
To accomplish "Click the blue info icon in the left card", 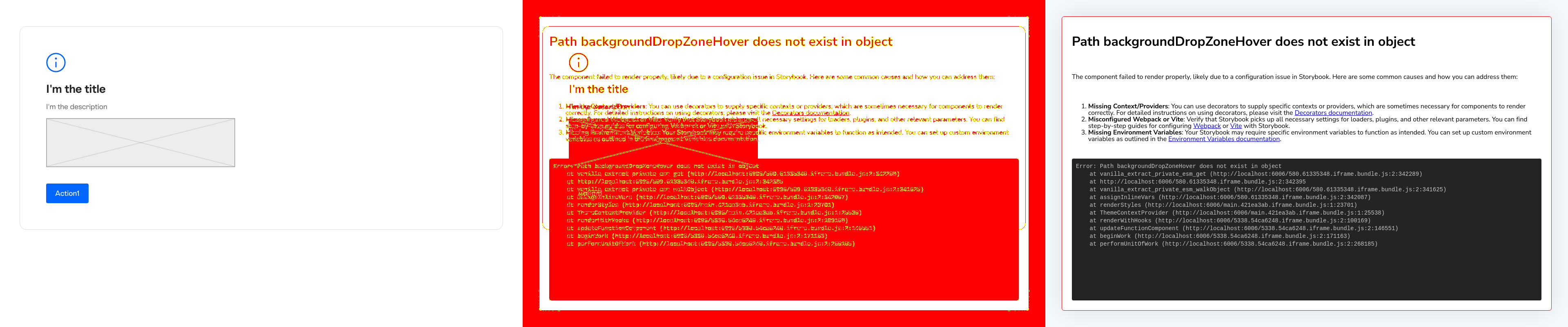I will (x=56, y=62).
